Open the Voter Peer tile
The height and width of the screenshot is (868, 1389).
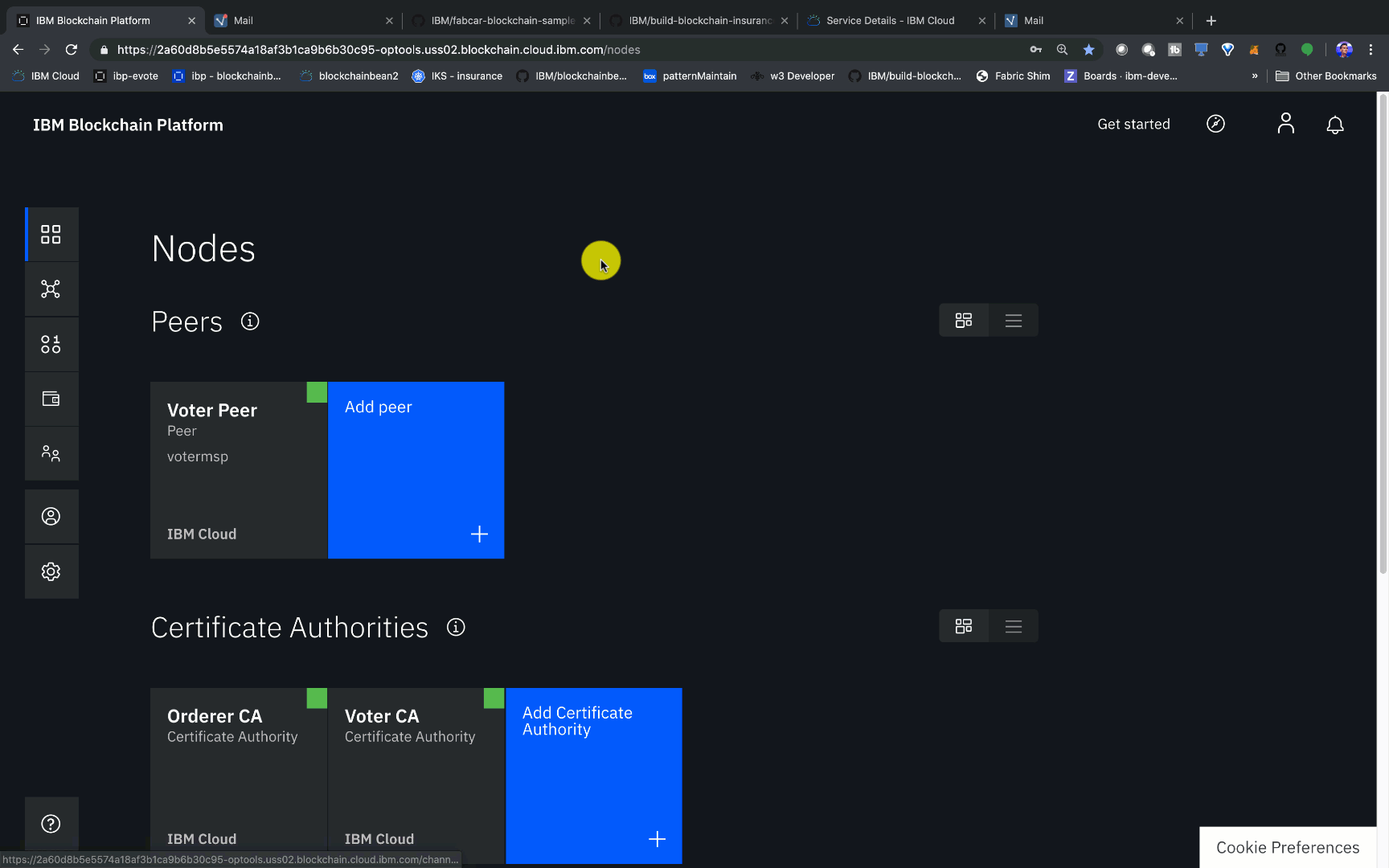coord(239,470)
